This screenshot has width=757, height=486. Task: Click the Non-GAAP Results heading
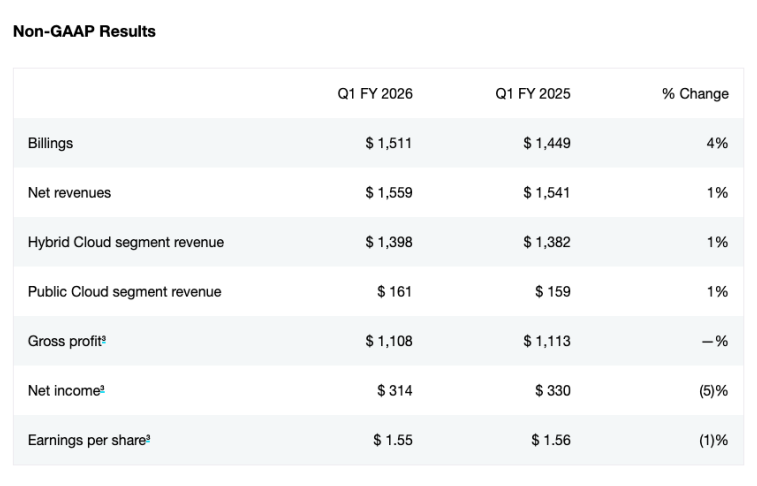click(84, 32)
